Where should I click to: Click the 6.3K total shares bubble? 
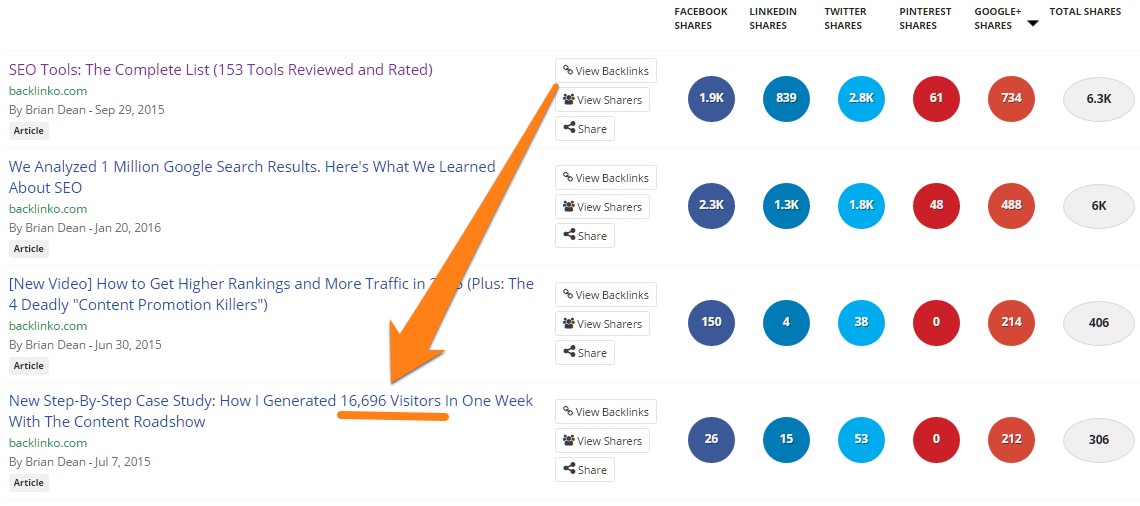(x=1099, y=98)
